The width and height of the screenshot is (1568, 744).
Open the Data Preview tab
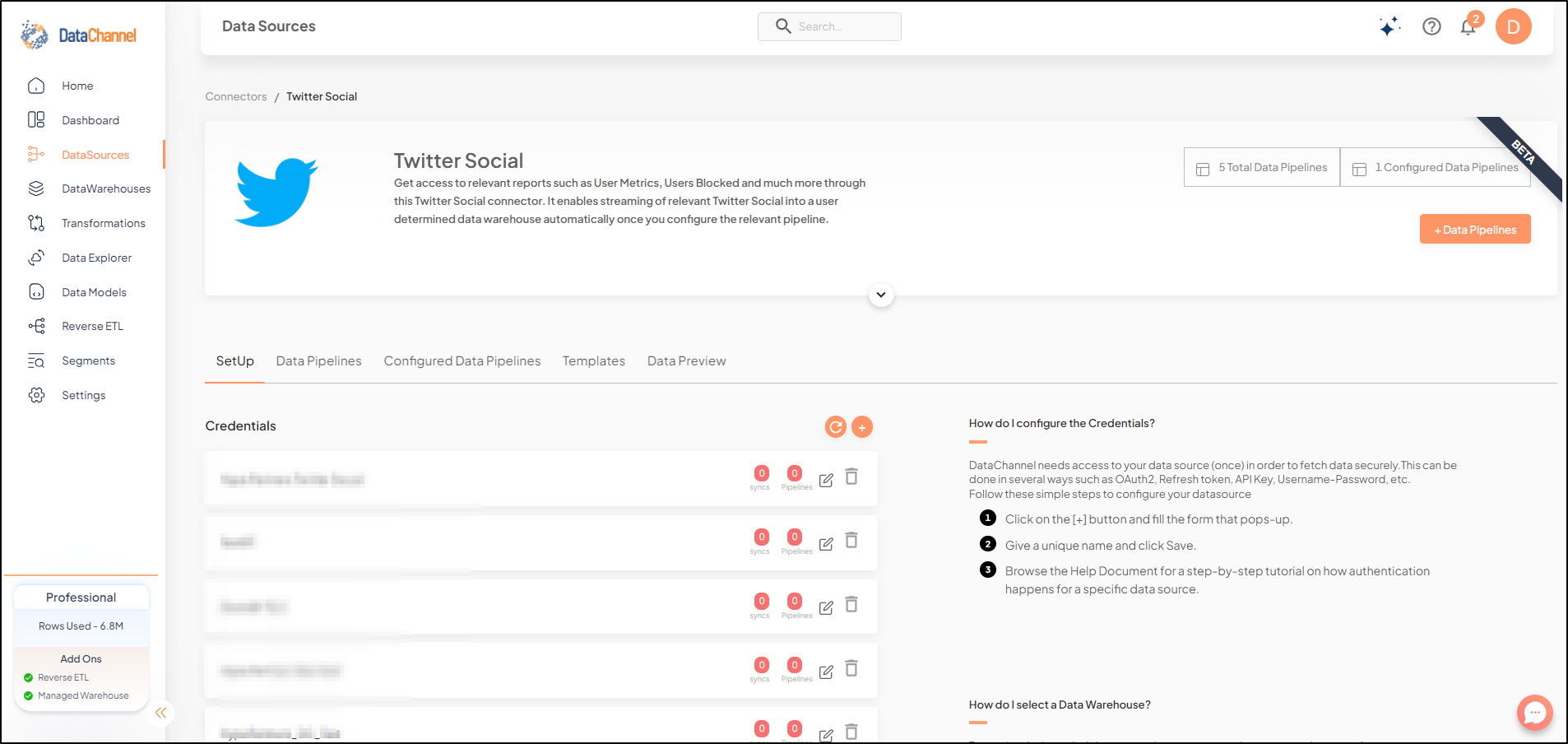tap(686, 361)
